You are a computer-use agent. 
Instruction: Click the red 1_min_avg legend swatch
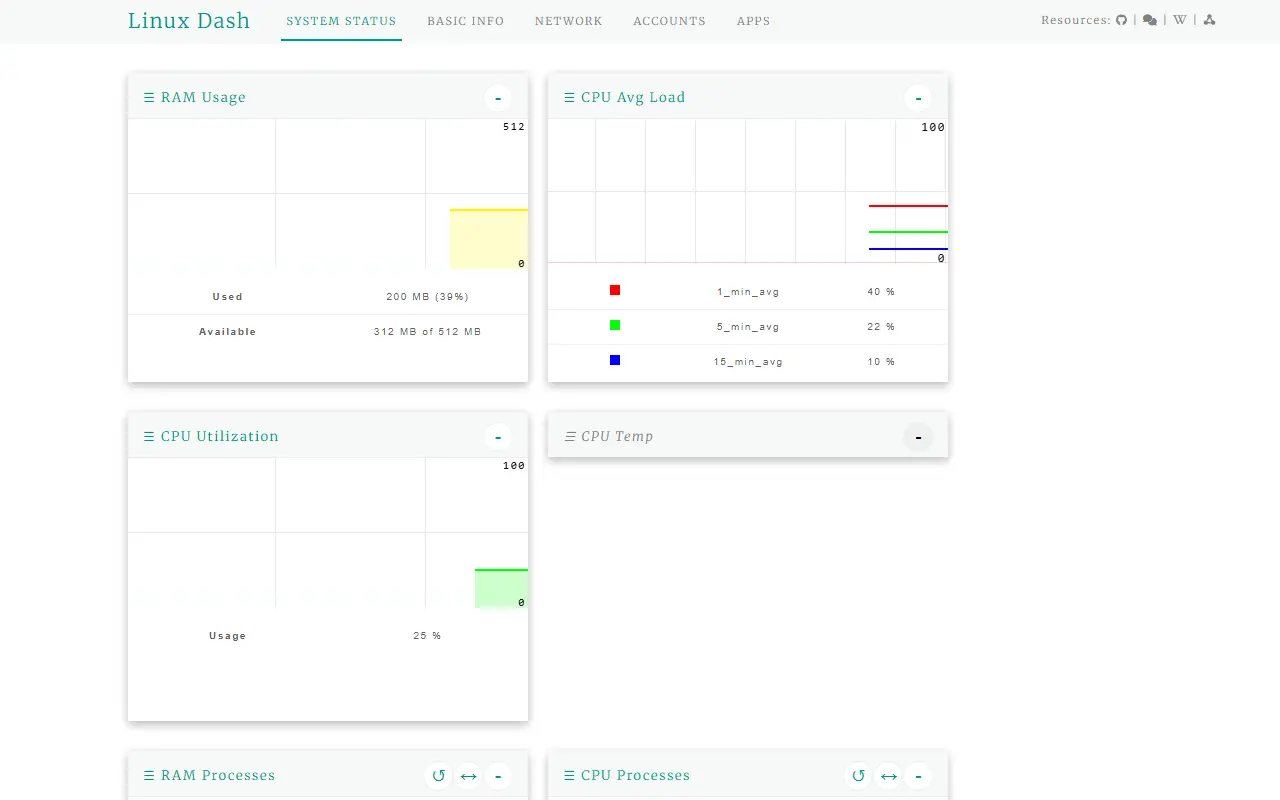615,290
